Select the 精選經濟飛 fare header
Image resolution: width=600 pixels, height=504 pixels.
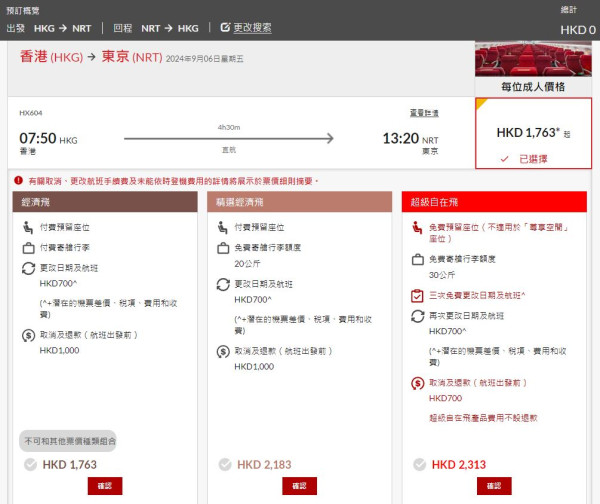click(x=300, y=202)
